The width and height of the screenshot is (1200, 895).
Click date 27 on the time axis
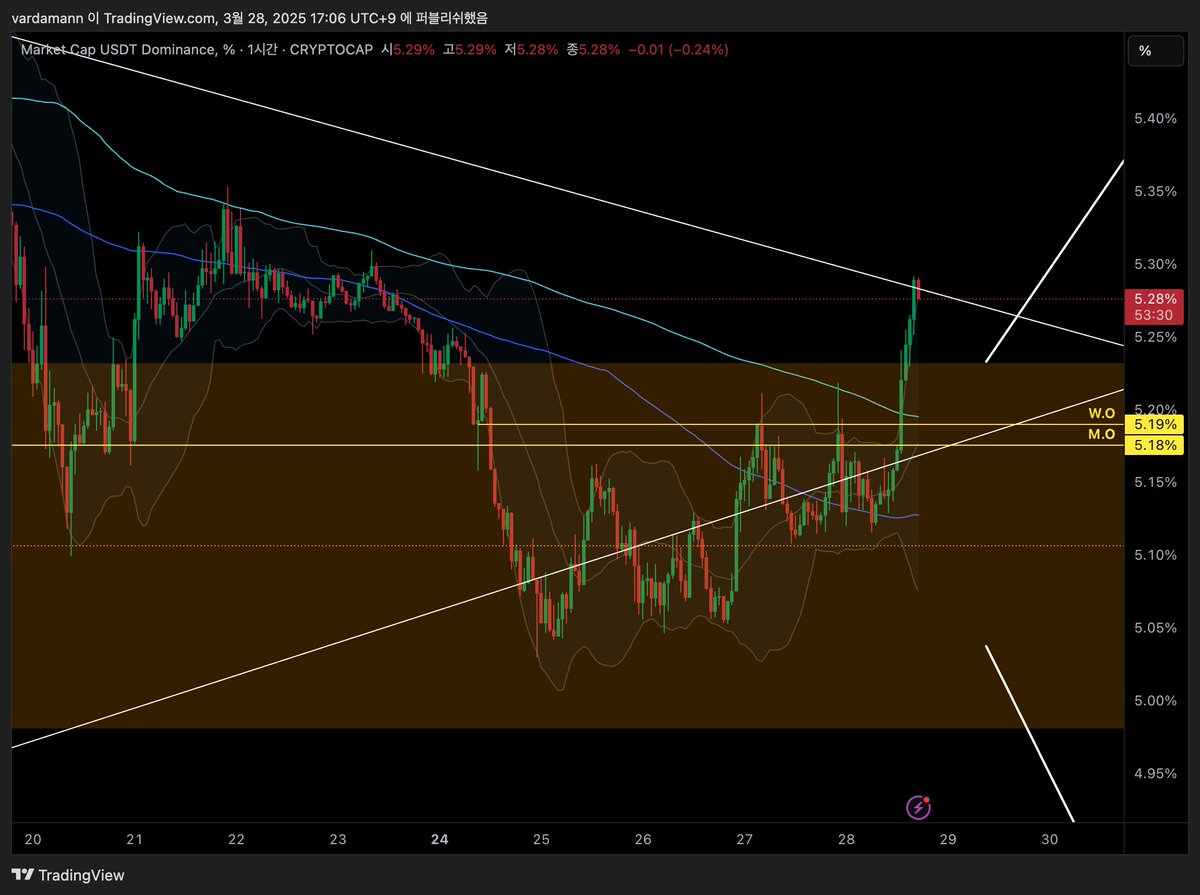pos(745,840)
